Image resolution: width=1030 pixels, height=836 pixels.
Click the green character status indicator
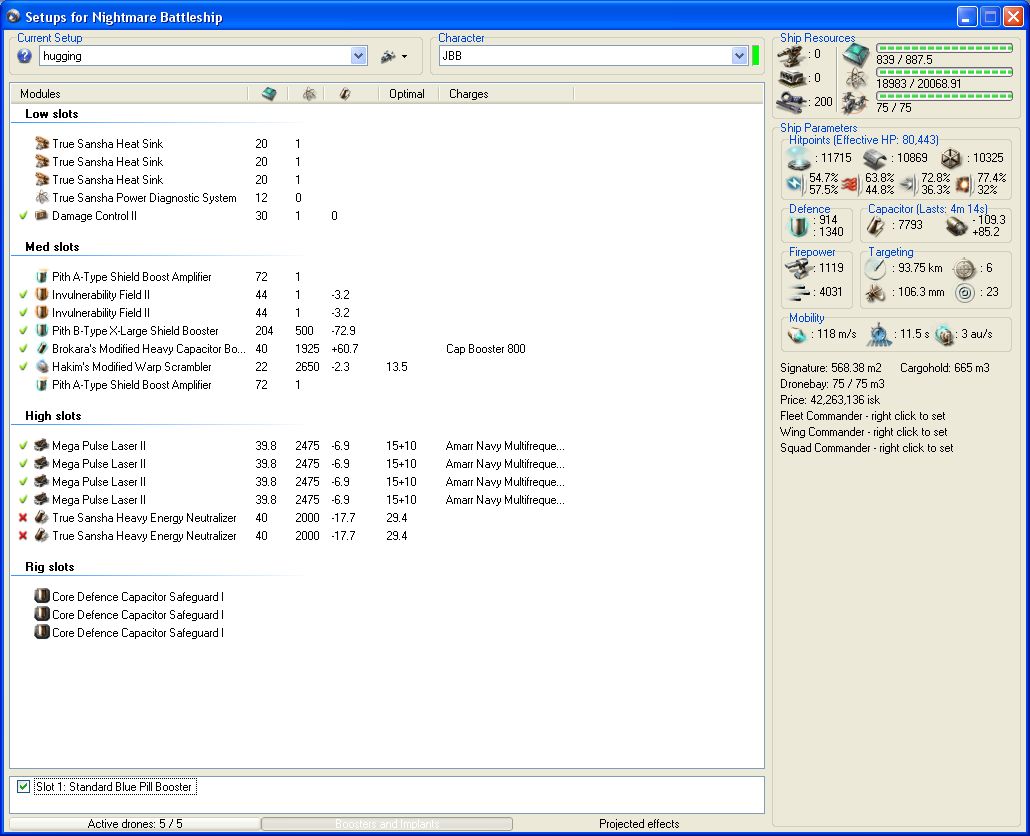tap(755, 56)
